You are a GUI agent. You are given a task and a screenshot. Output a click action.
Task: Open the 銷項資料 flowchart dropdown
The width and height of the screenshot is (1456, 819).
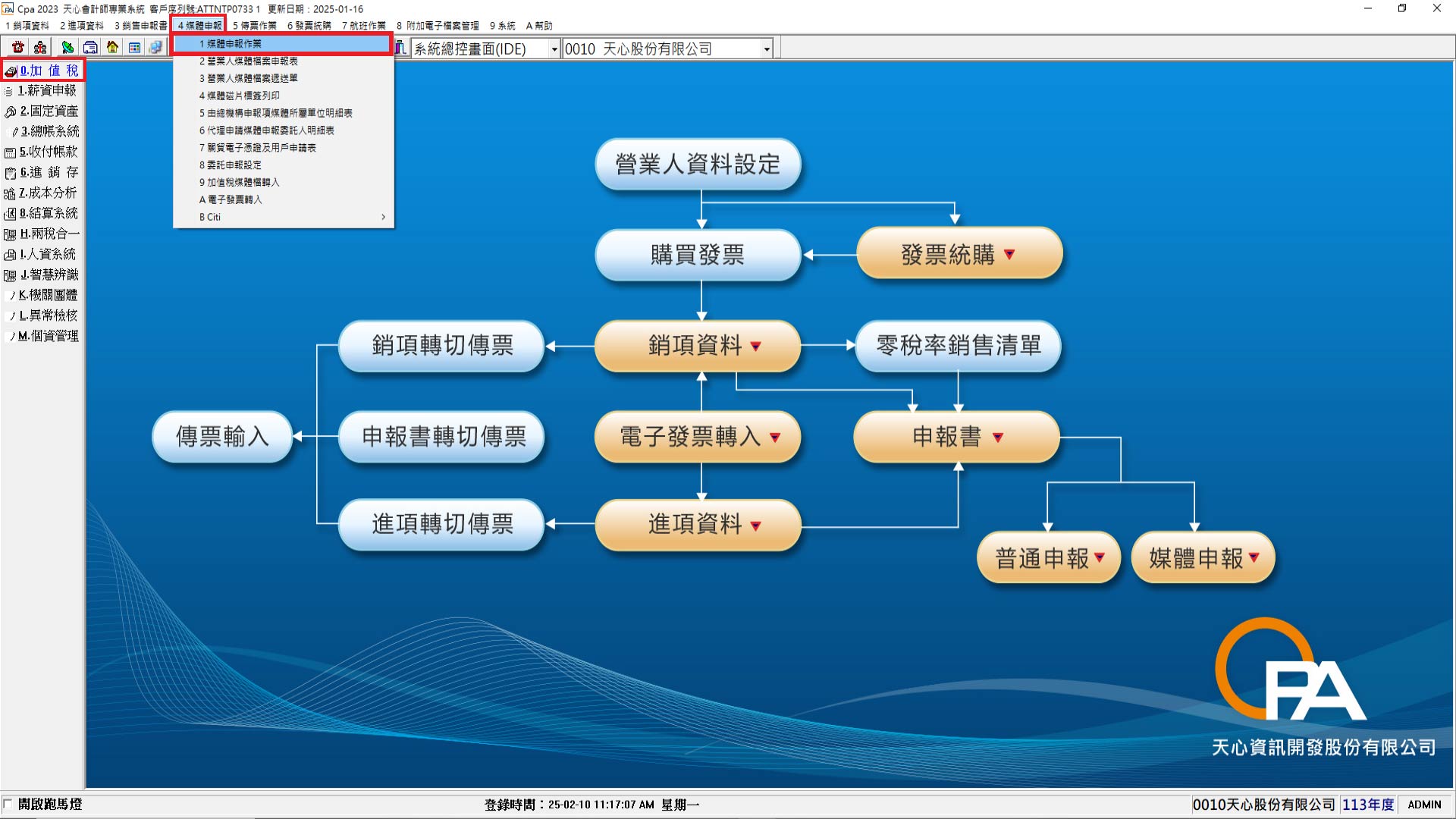756,347
